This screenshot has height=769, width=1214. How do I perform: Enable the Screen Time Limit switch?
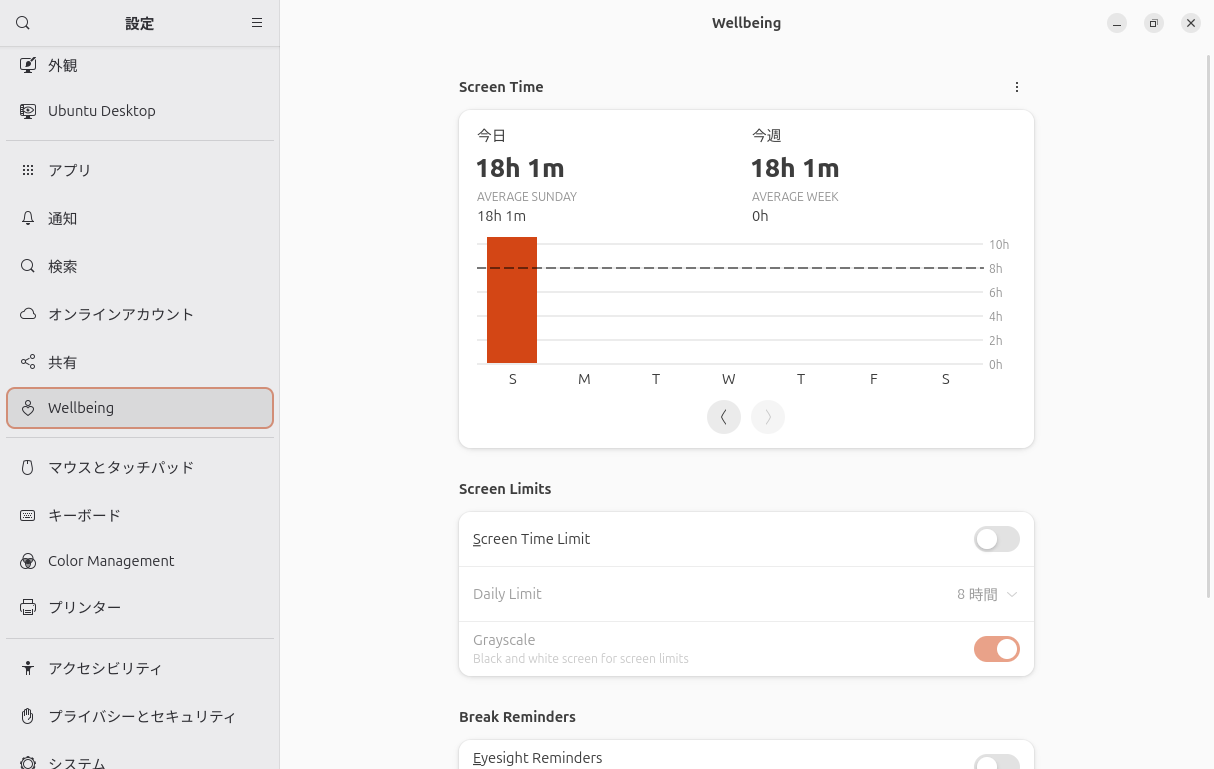click(x=997, y=539)
